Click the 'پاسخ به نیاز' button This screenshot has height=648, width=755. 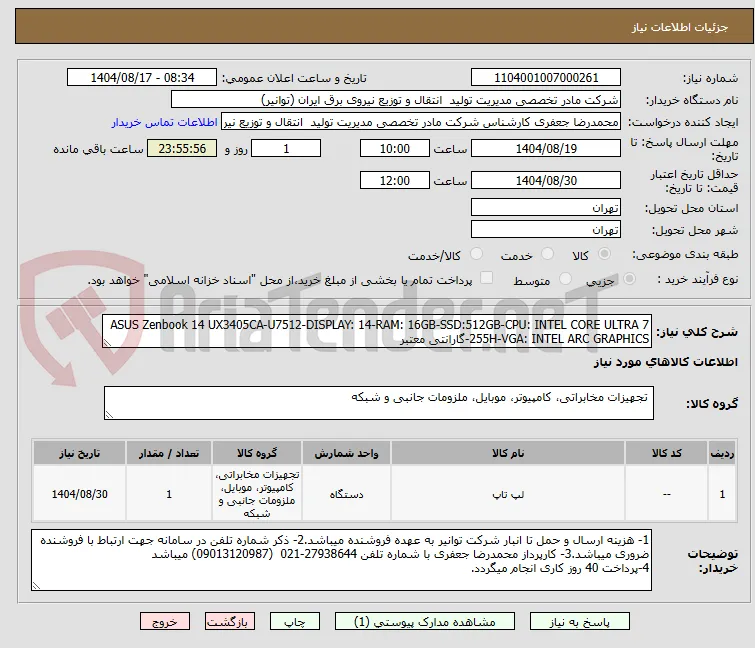[x=579, y=622]
